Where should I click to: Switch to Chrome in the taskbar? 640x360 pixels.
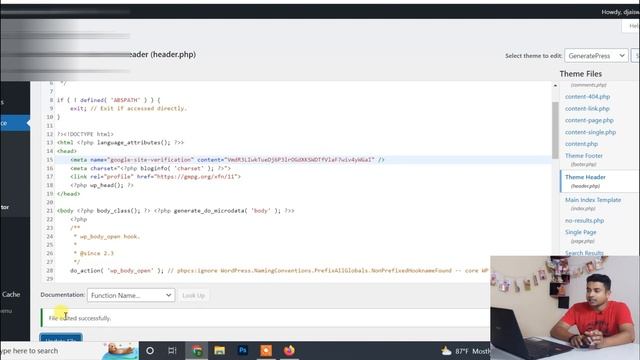click(197, 351)
